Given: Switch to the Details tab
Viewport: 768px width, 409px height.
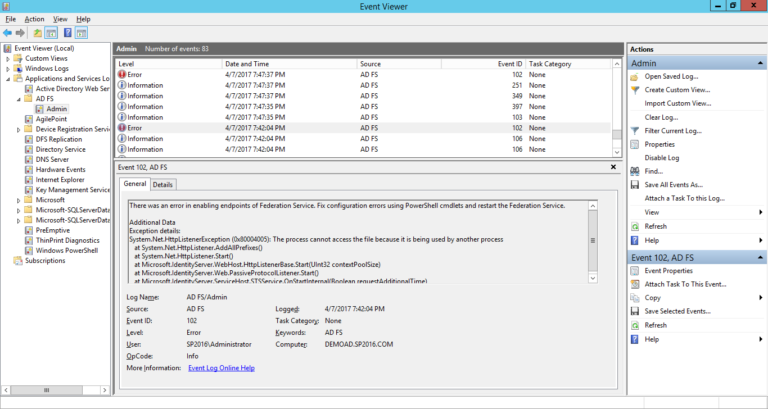Looking at the screenshot, I should 163,185.
